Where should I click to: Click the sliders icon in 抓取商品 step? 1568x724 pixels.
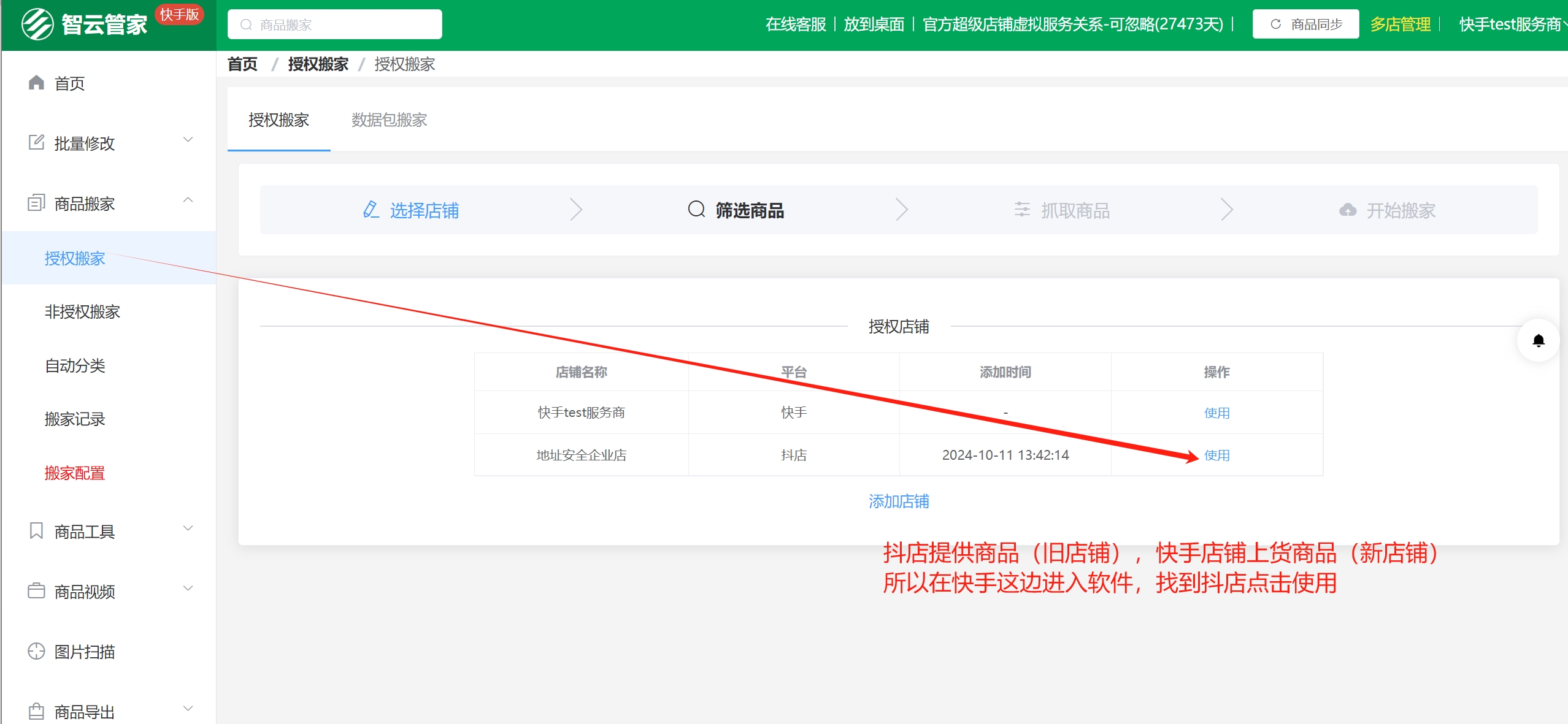(x=1022, y=210)
